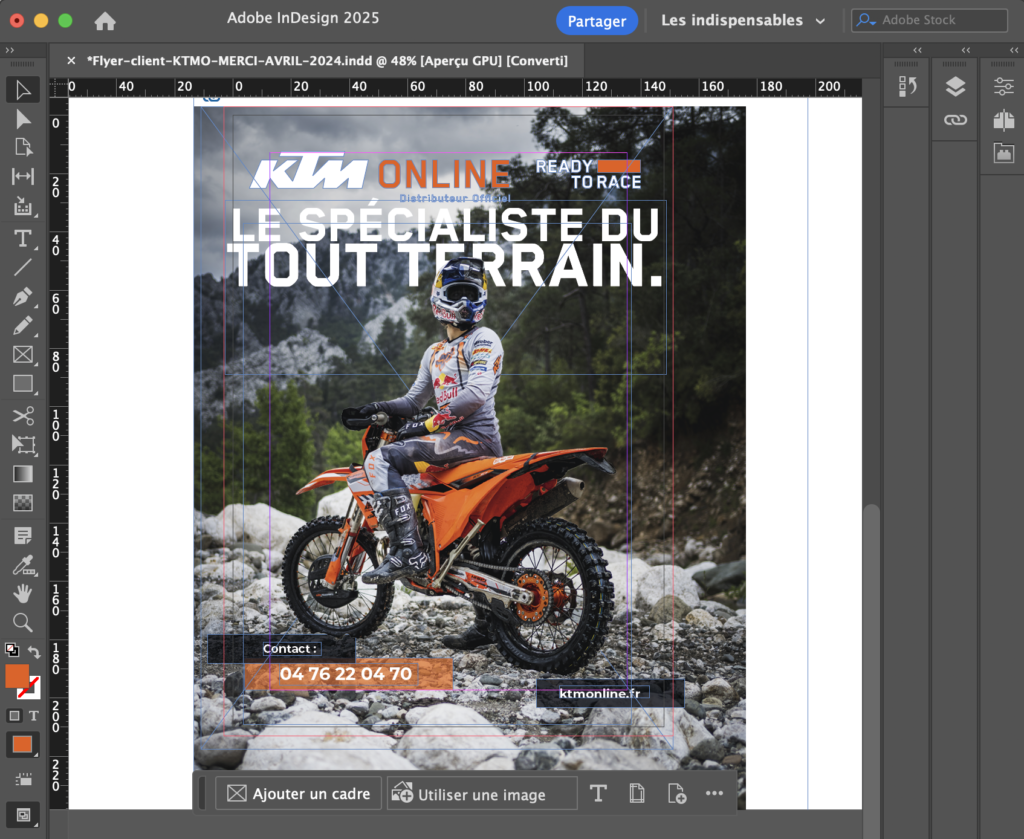Expand the tools panel to two columns
The height and width of the screenshot is (839, 1024).
click(x=9, y=50)
